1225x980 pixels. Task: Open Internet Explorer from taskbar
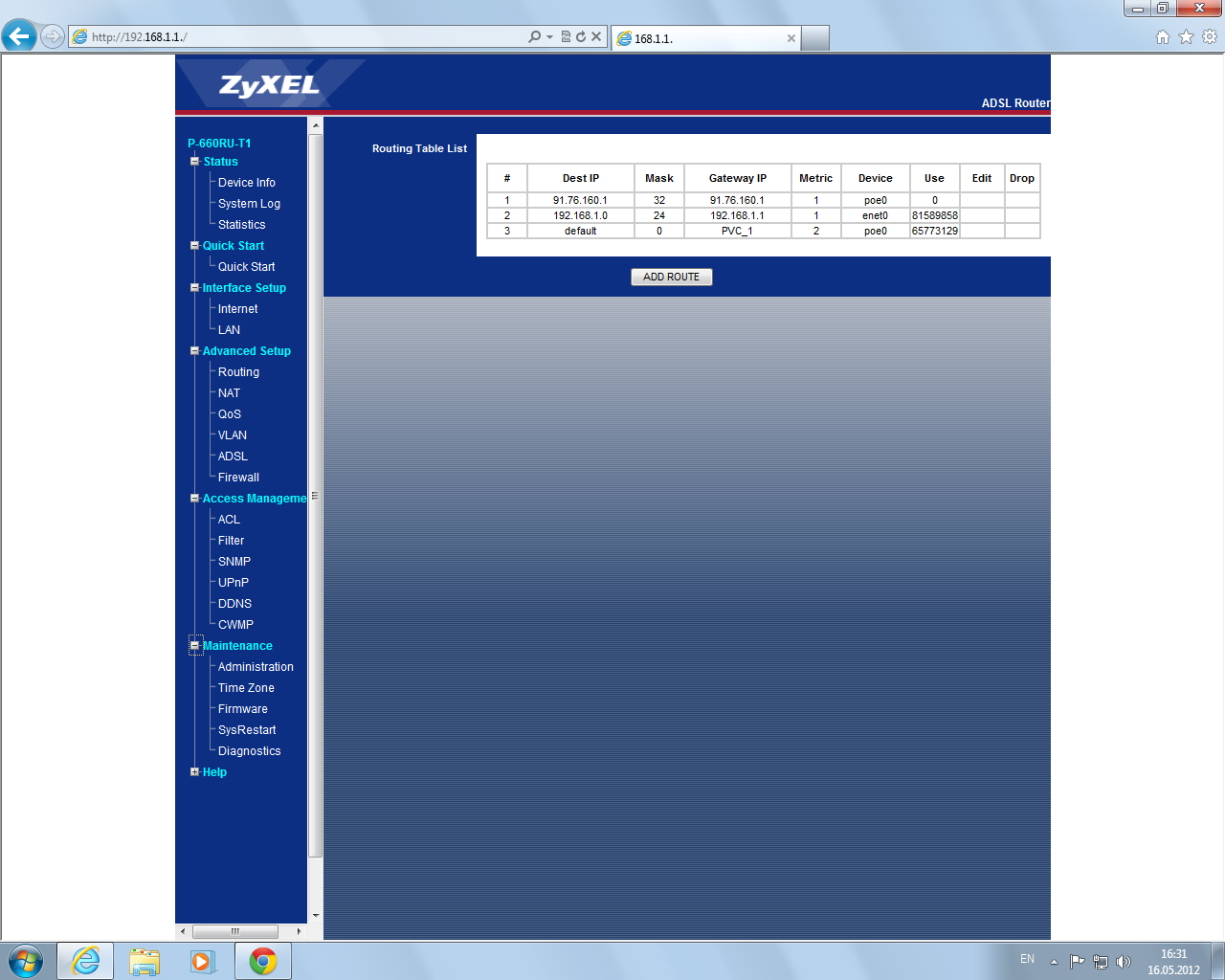[85, 961]
